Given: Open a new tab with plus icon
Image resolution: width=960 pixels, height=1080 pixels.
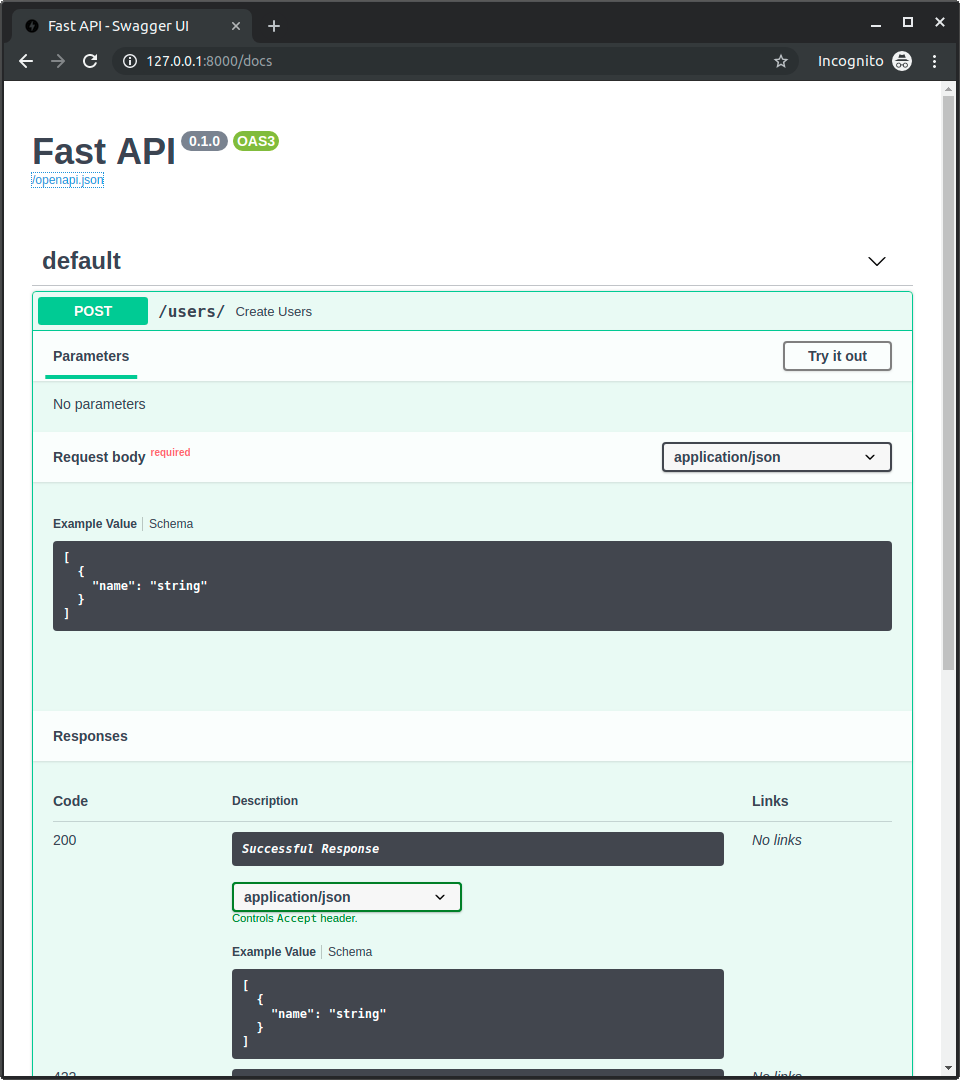Looking at the screenshot, I should click(x=274, y=26).
